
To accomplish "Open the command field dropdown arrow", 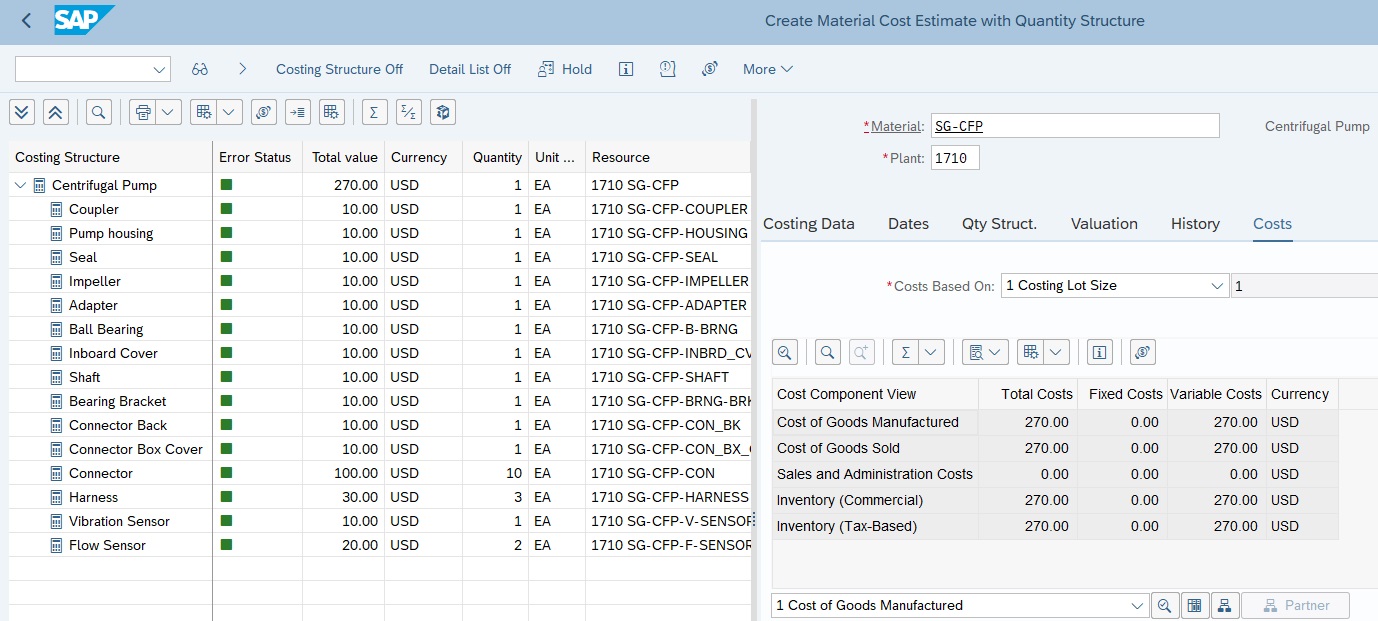I will point(159,69).
